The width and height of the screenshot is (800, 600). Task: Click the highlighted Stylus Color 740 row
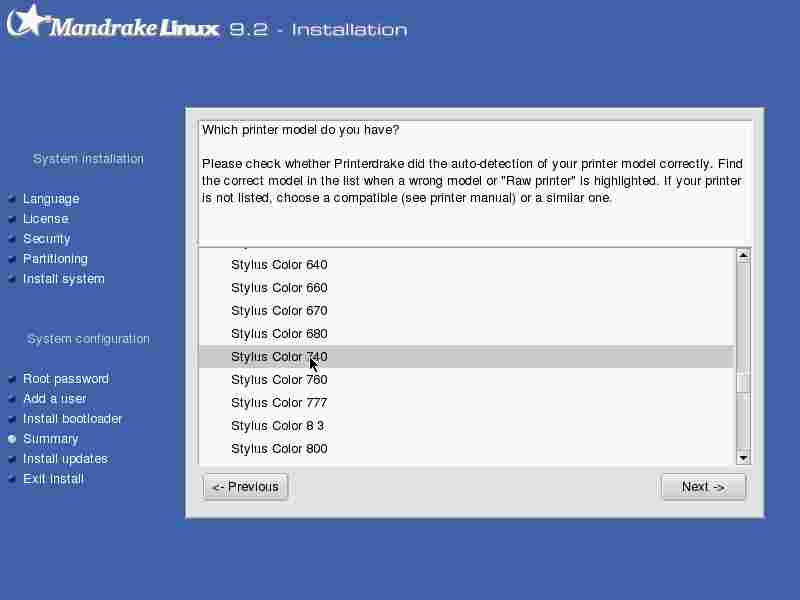[x=466, y=357]
